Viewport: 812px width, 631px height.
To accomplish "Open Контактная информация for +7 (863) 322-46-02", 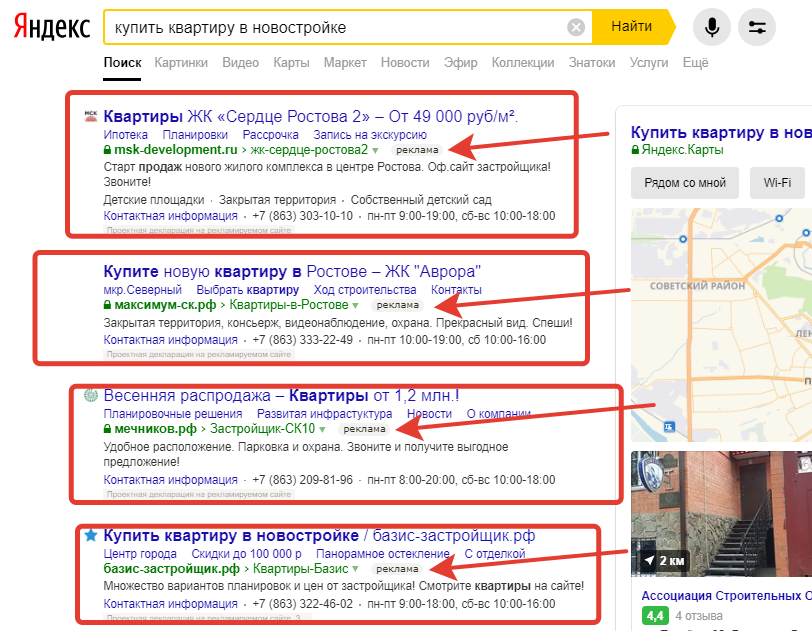I will tap(170, 604).
